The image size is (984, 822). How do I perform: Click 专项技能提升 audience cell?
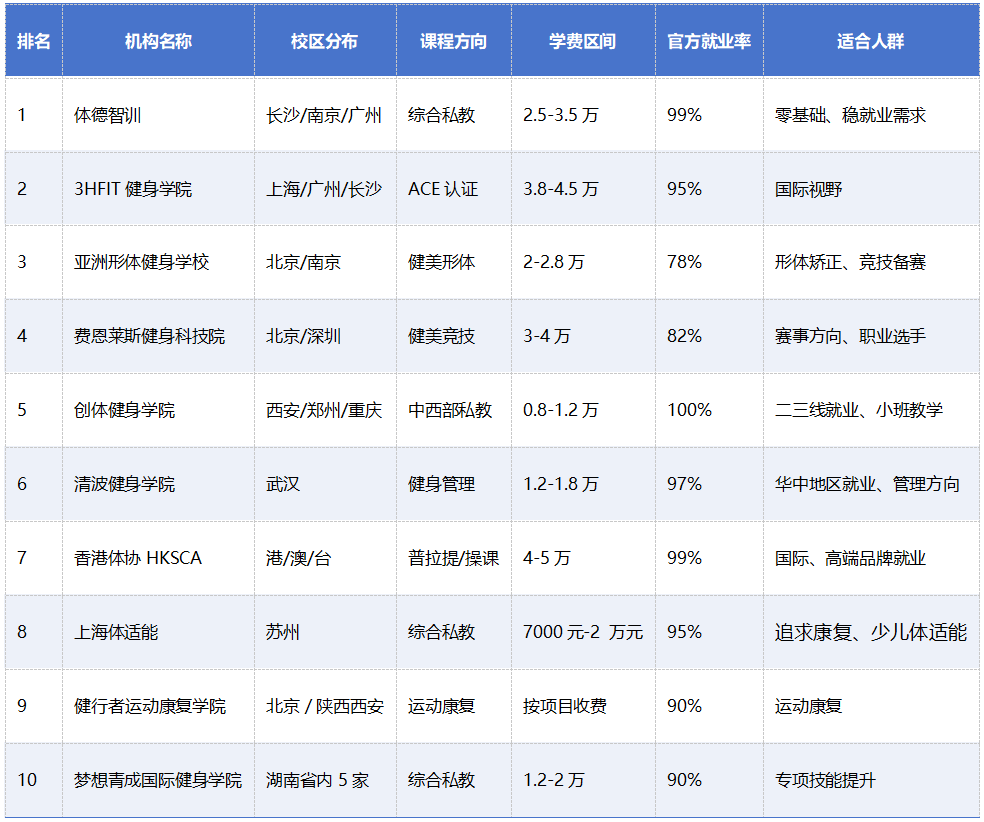click(x=871, y=780)
